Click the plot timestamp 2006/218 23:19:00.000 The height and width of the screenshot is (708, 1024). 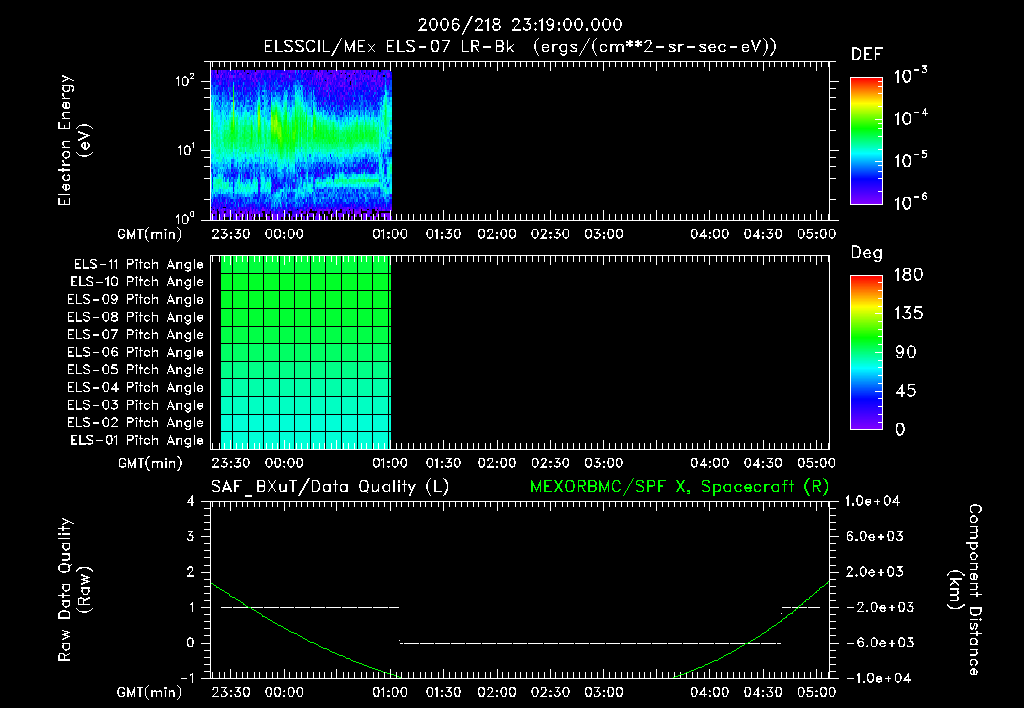[520, 25]
